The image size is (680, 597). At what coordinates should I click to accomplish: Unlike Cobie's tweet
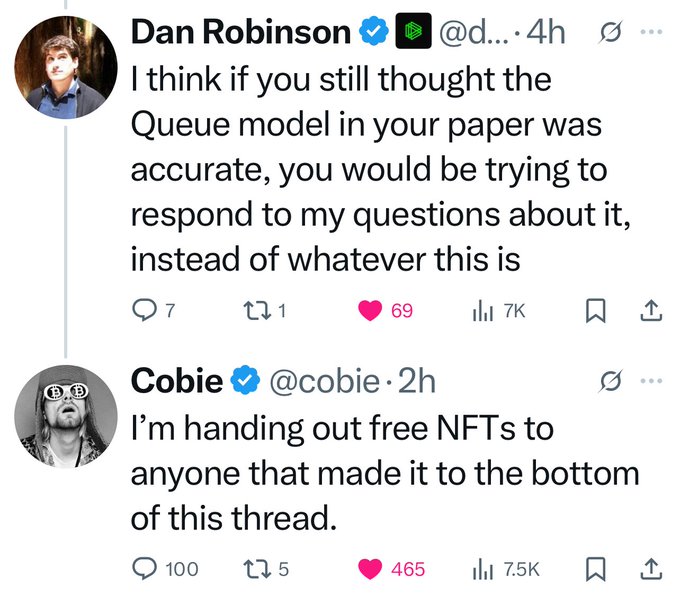click(371, 568)
